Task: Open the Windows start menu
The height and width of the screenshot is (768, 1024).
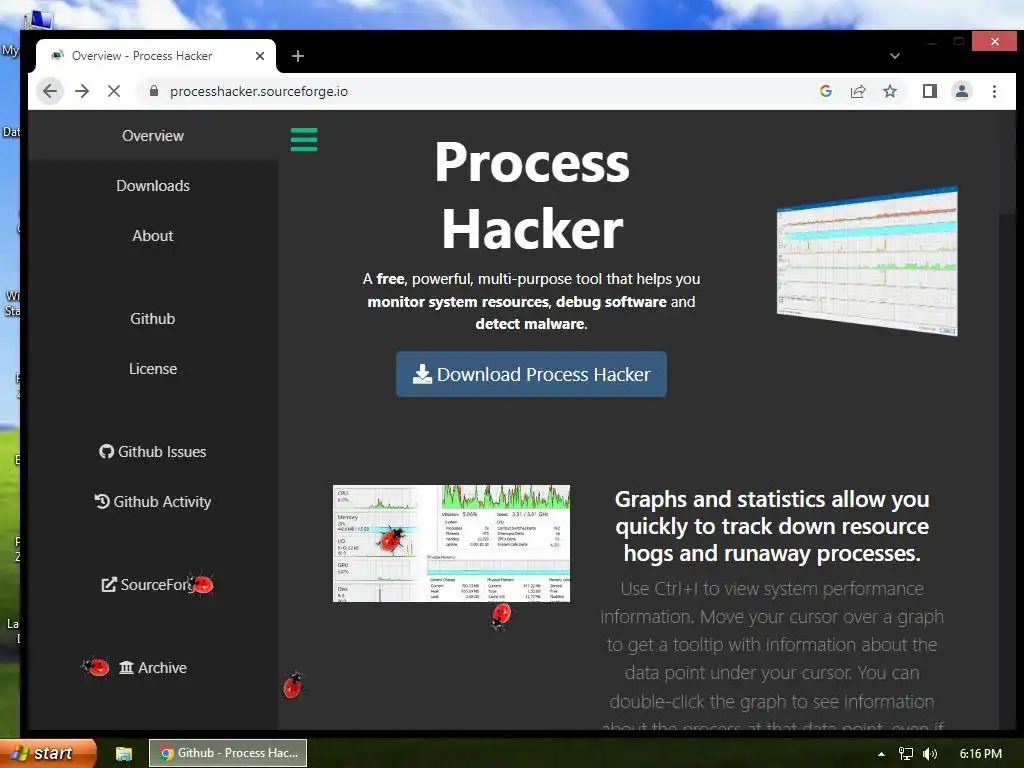Action: (x=48, y=753)
